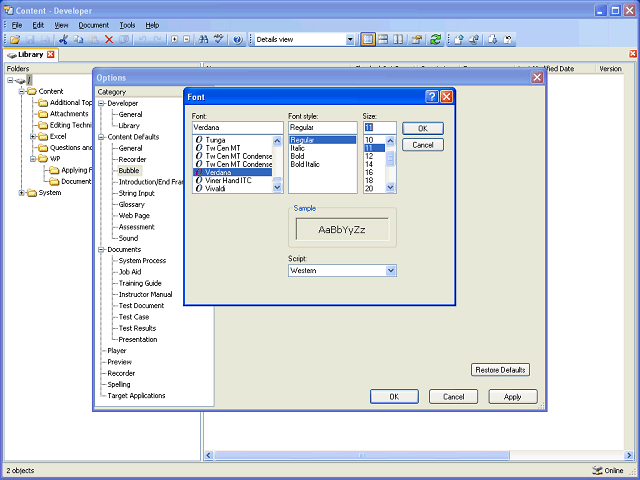640x480 pixels.
Task: Select Target Applications category
Action: click(x=136, y=396)
